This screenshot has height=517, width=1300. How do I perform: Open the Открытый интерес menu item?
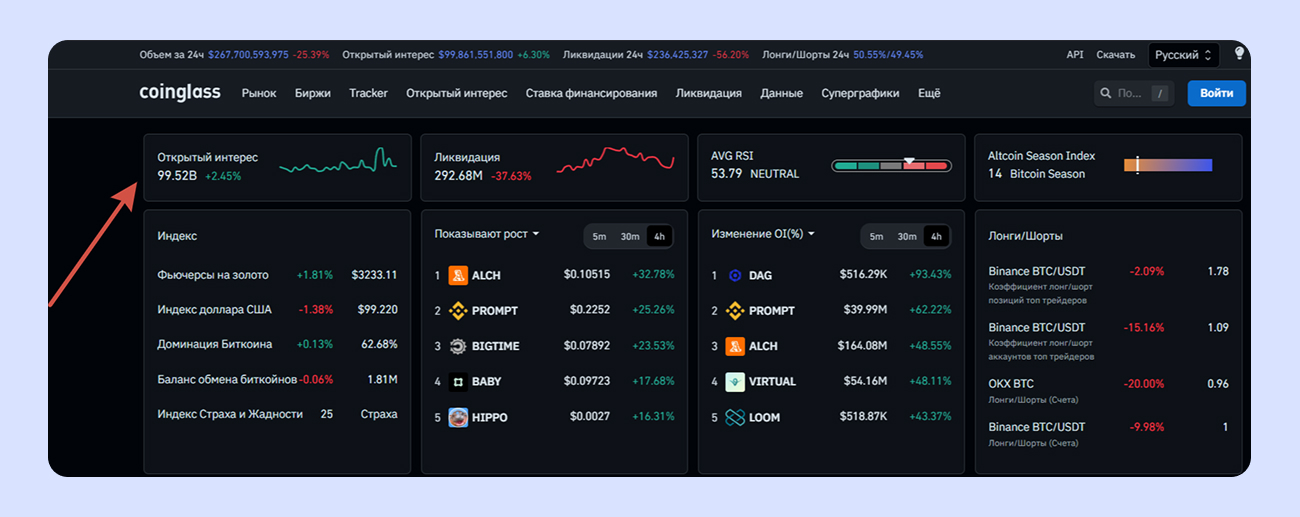(x=456, y=93)
